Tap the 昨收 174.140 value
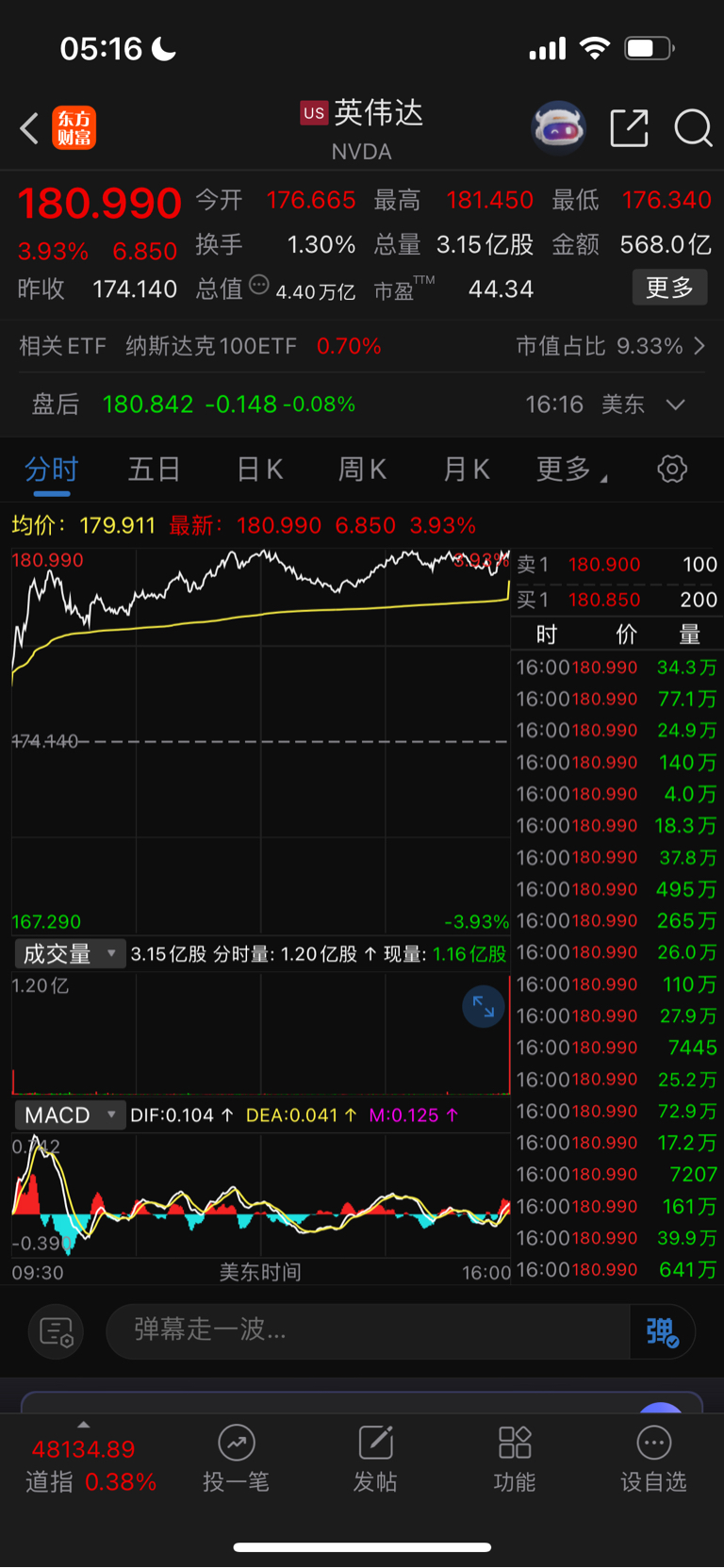 [135, 289]
